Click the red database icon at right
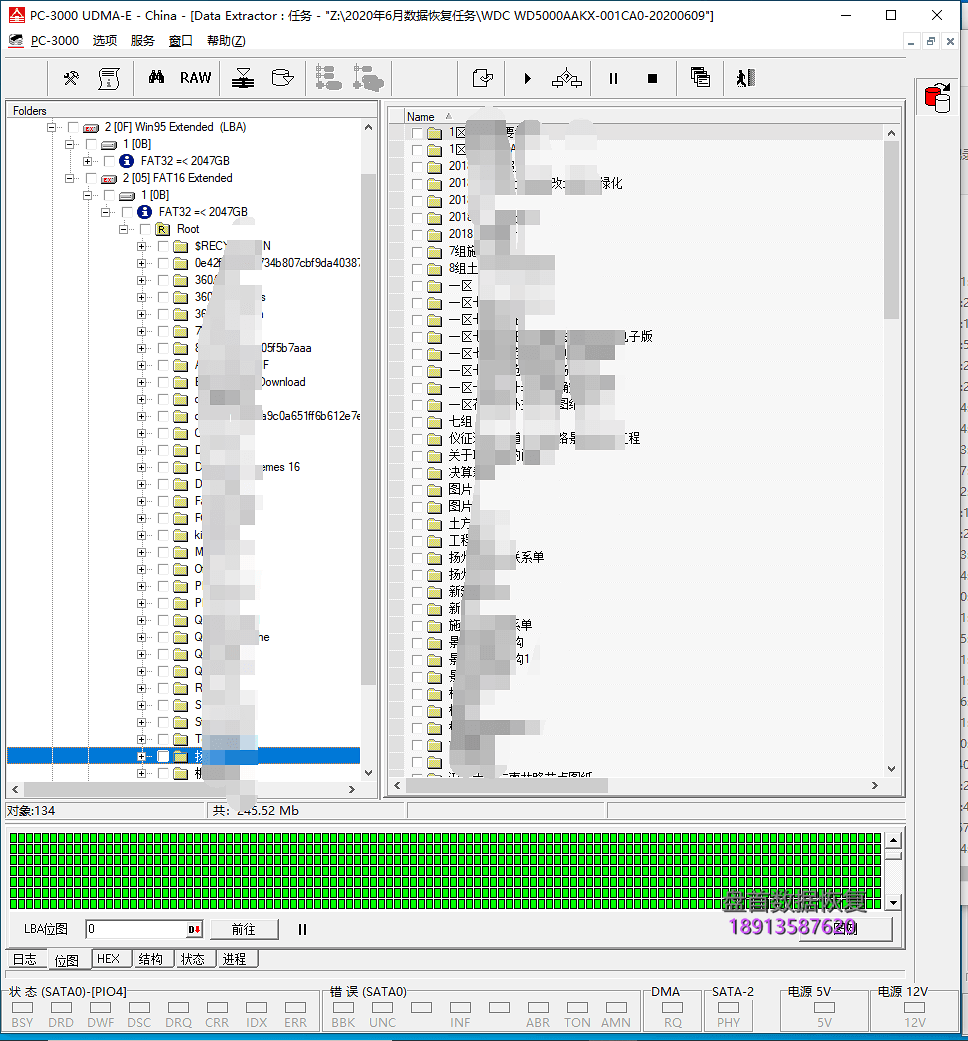The height and width of the screenshot is (1041, 968). 937,98
